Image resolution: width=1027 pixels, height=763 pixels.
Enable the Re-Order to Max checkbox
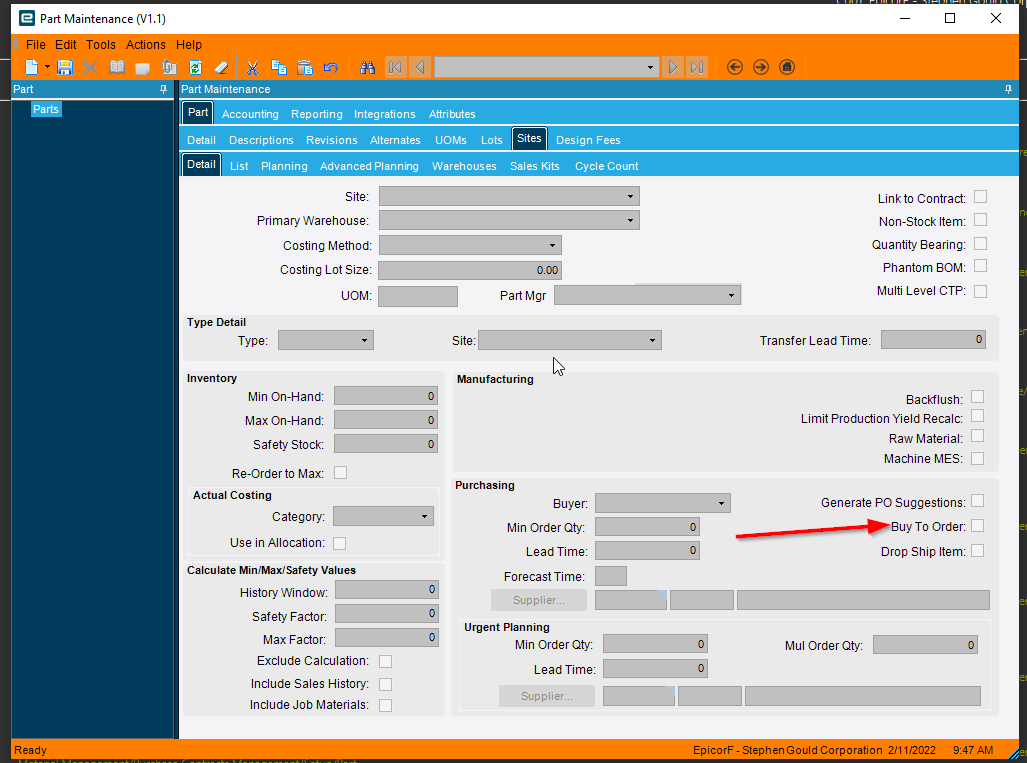[341, 473]
